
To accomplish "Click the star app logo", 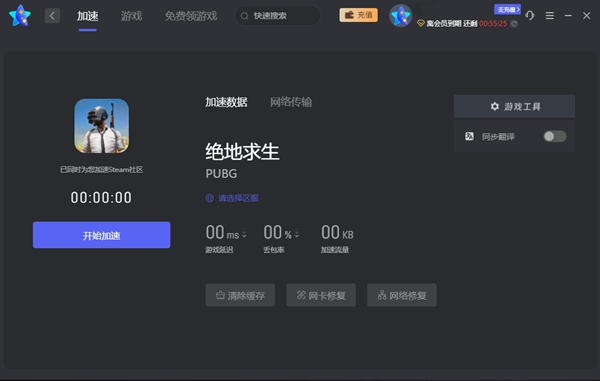I will coord(20,16).
